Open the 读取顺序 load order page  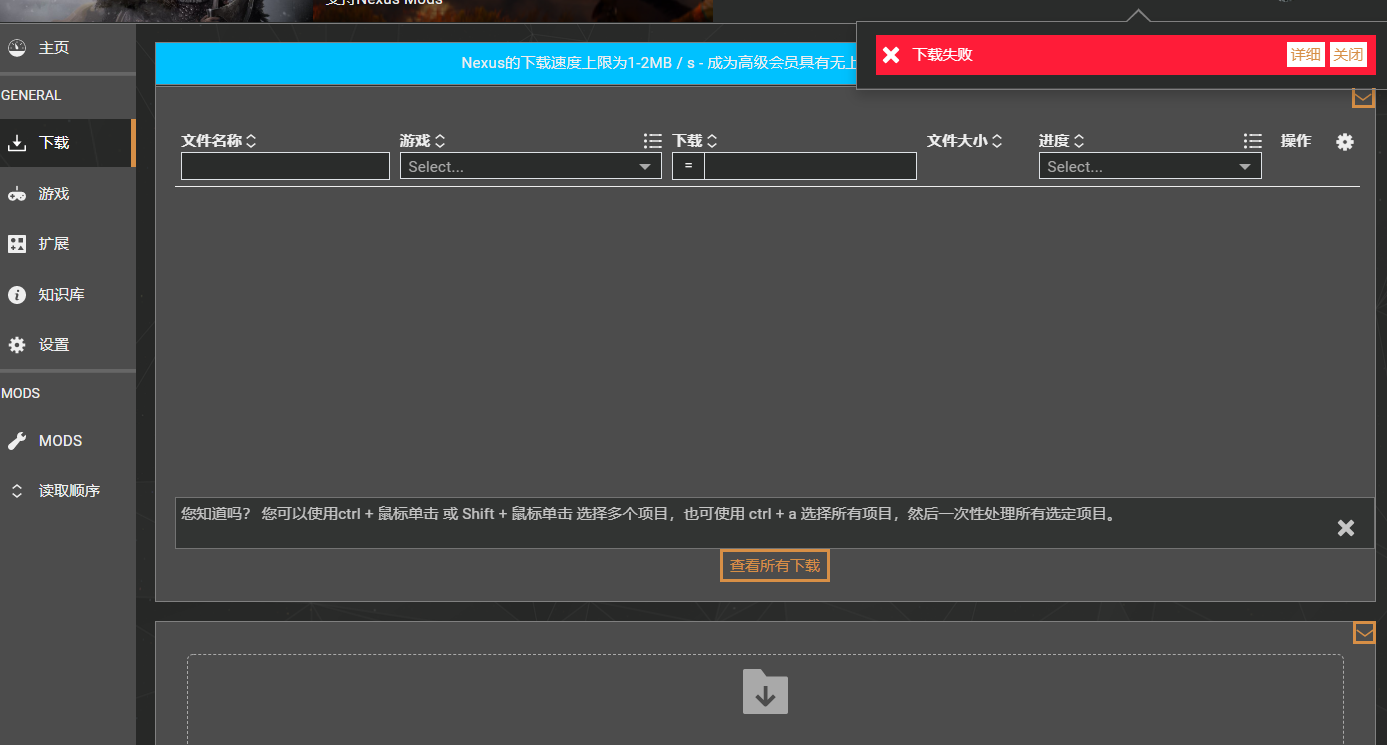(67, 491)
